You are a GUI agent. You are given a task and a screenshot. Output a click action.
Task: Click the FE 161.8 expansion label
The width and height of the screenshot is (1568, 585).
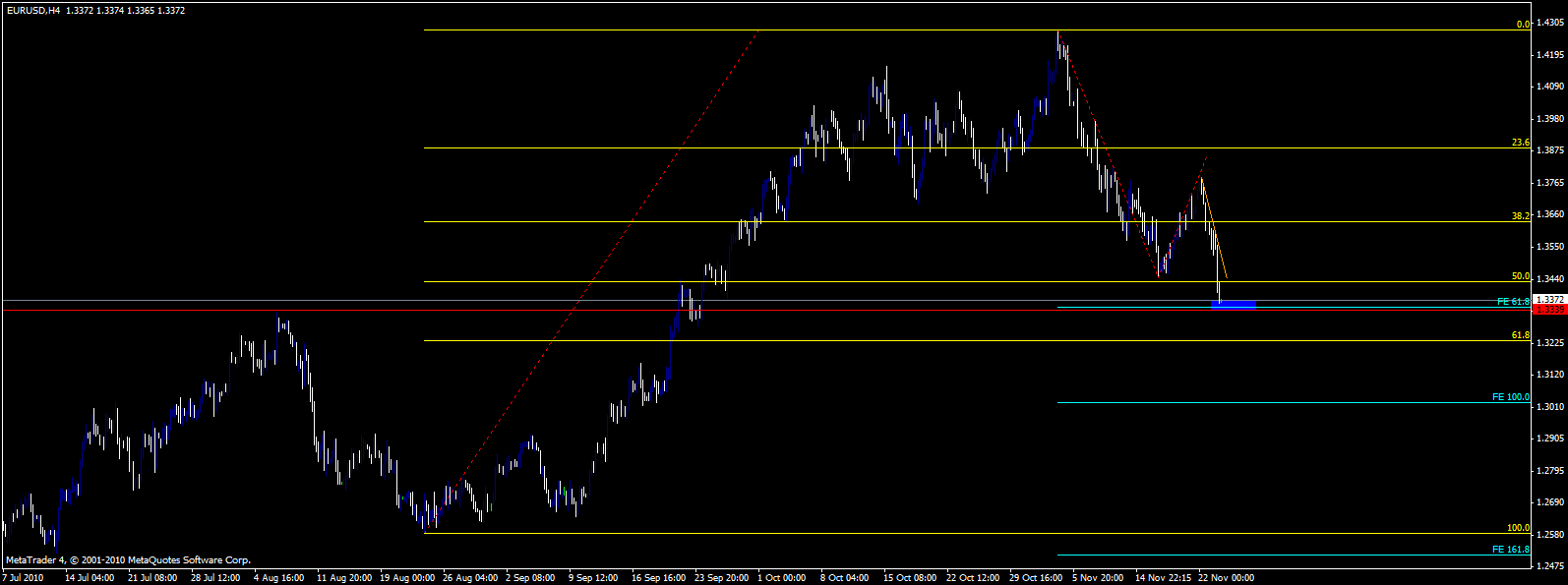tap(1510, 549)
